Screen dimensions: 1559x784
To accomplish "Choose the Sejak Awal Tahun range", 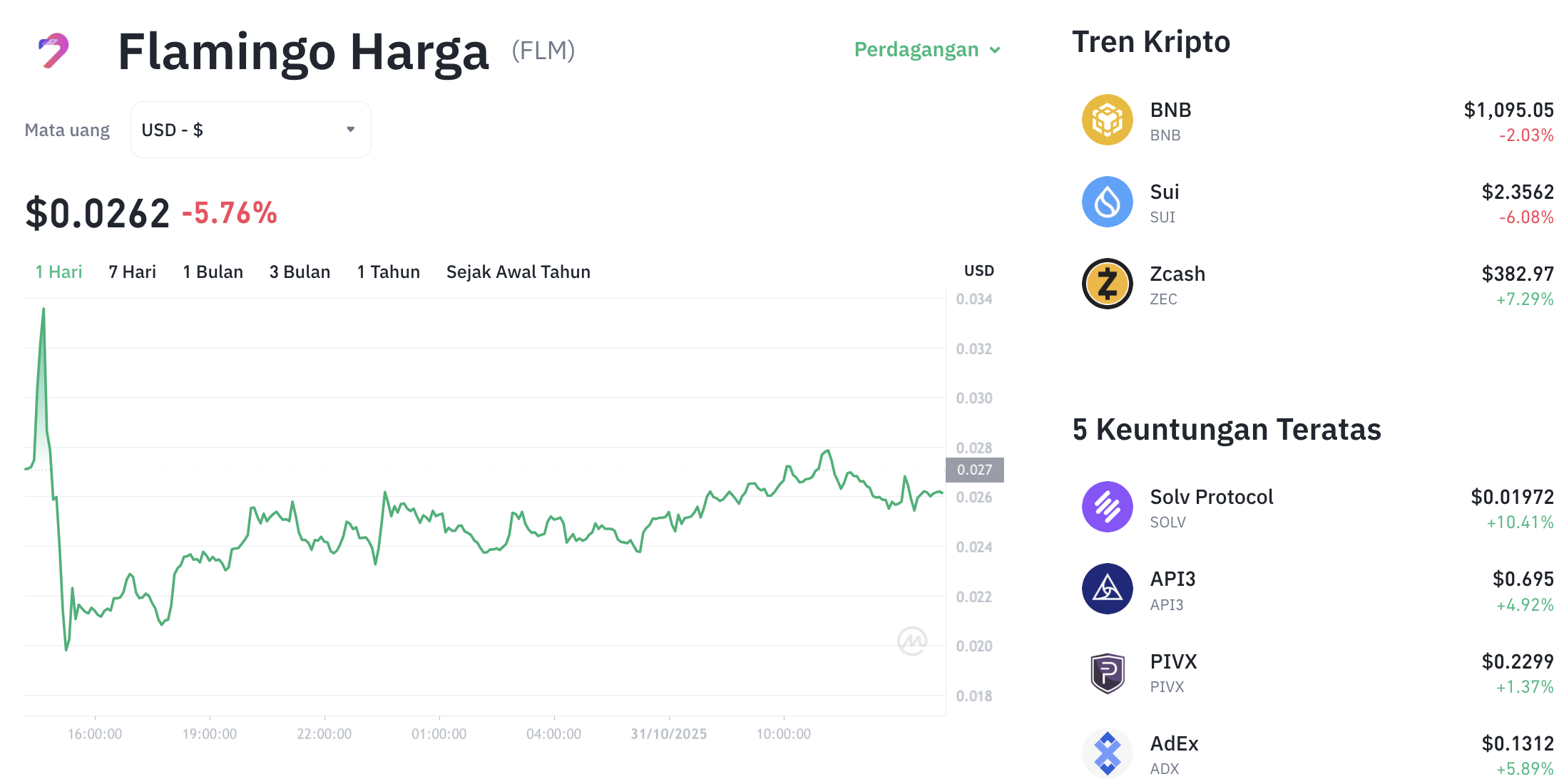I will tap(518, 272).
